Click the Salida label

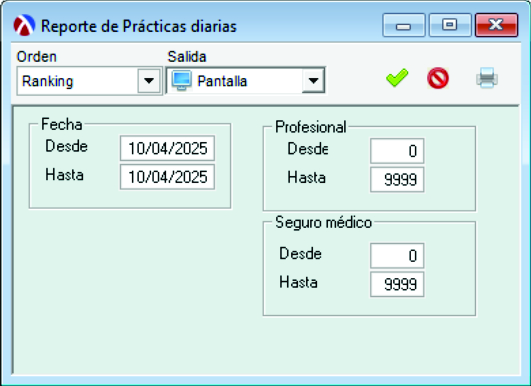point(187,57)
